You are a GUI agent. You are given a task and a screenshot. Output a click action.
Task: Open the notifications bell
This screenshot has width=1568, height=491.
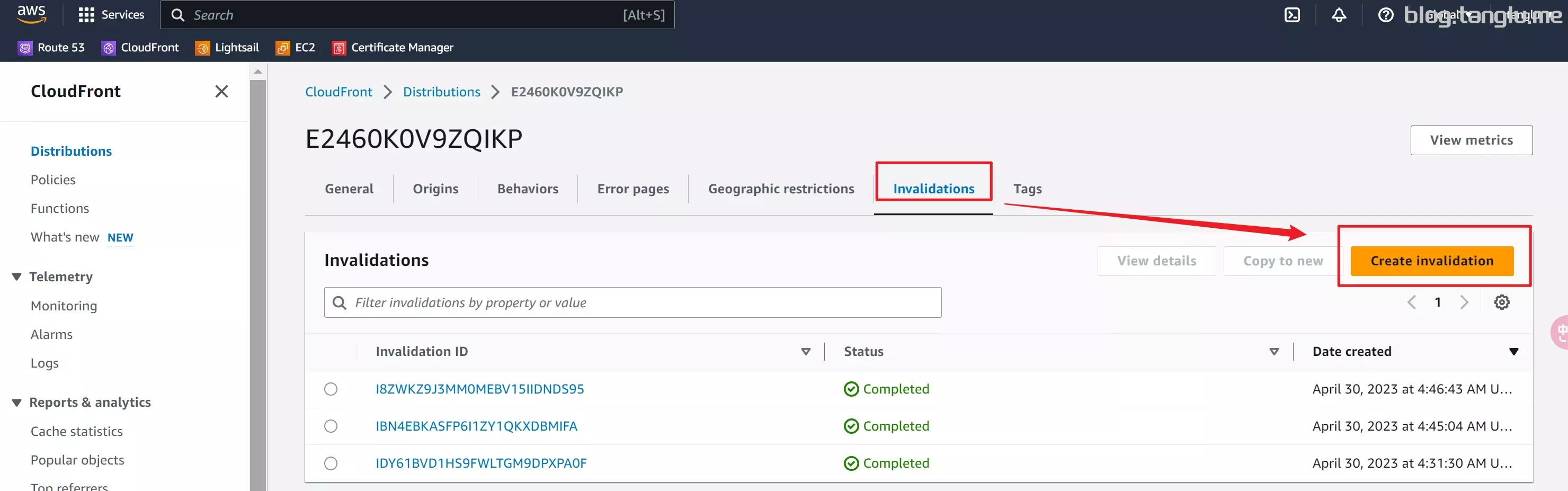tap(1339, 15)
